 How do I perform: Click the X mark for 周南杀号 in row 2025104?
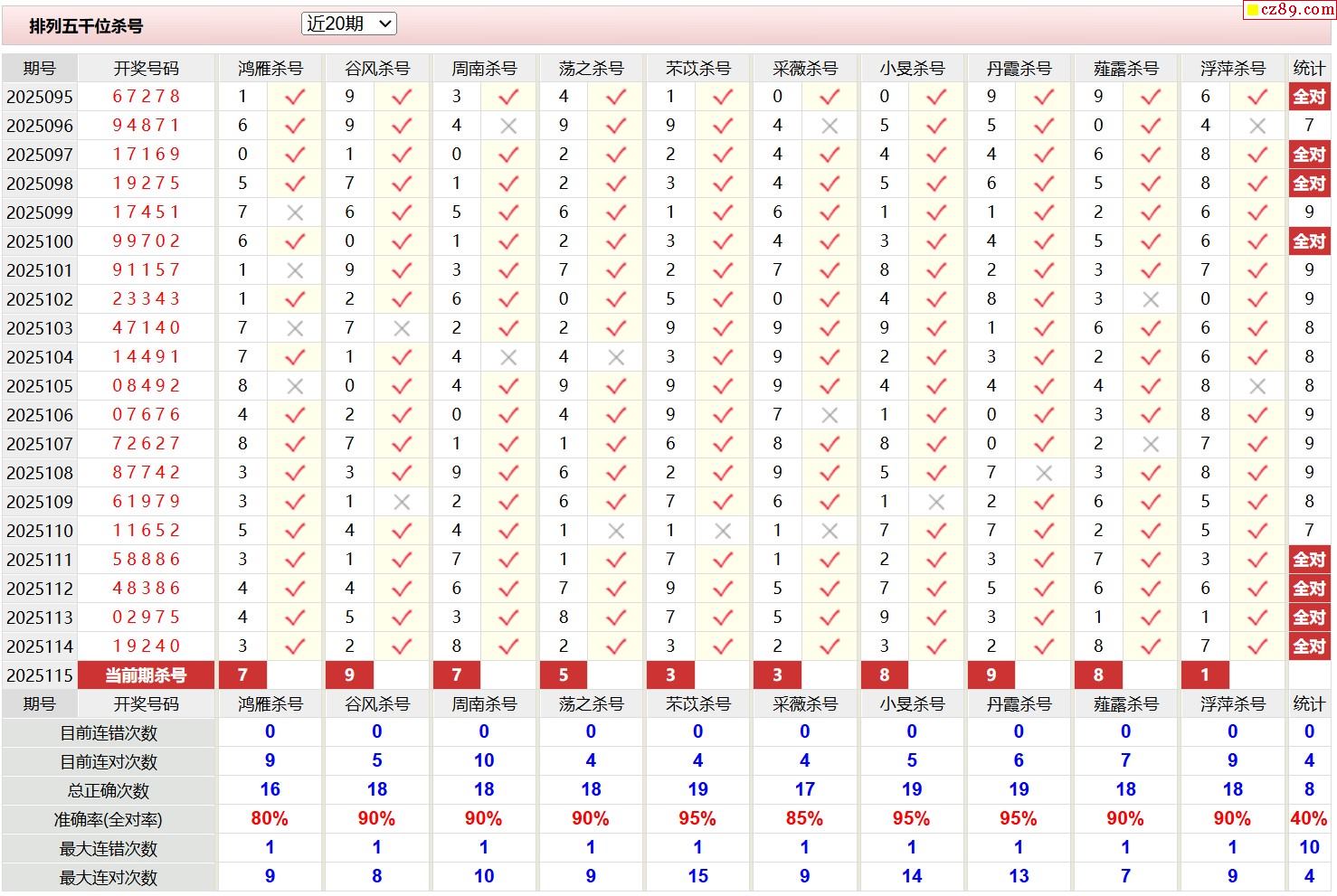[508, 357]
